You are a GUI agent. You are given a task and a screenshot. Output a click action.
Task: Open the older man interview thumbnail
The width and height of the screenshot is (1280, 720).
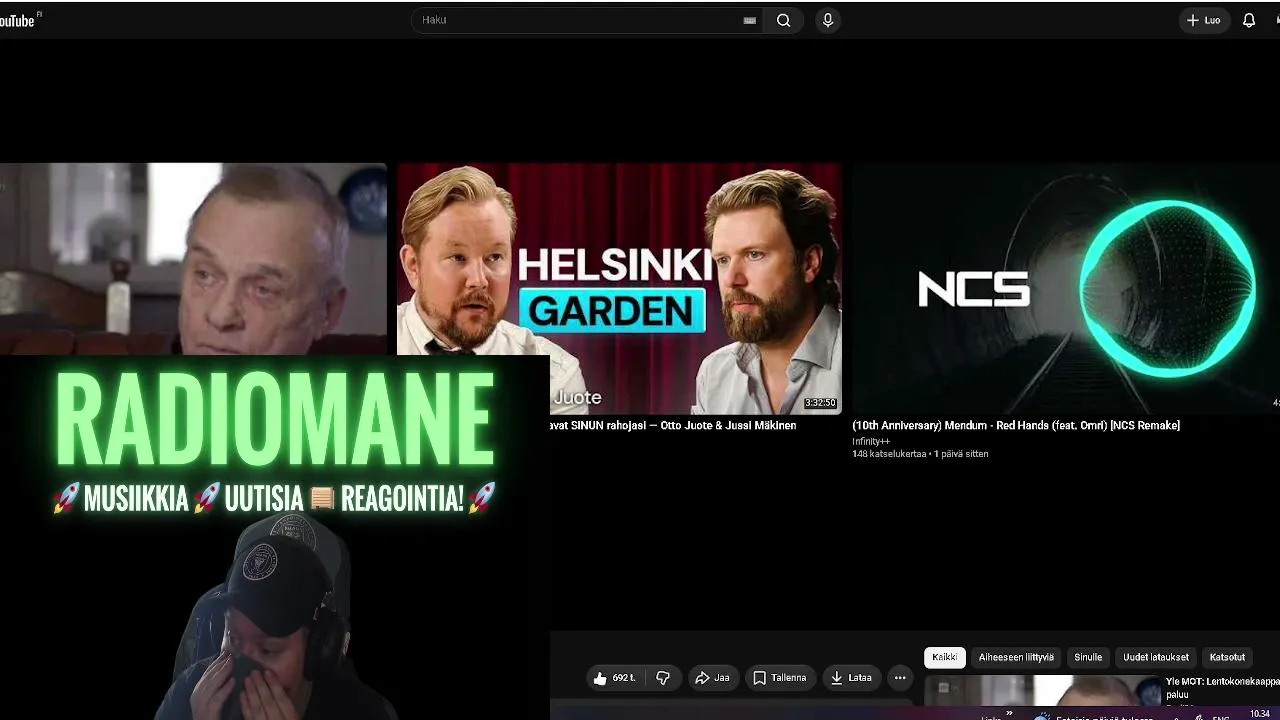[x=193, y=258]
